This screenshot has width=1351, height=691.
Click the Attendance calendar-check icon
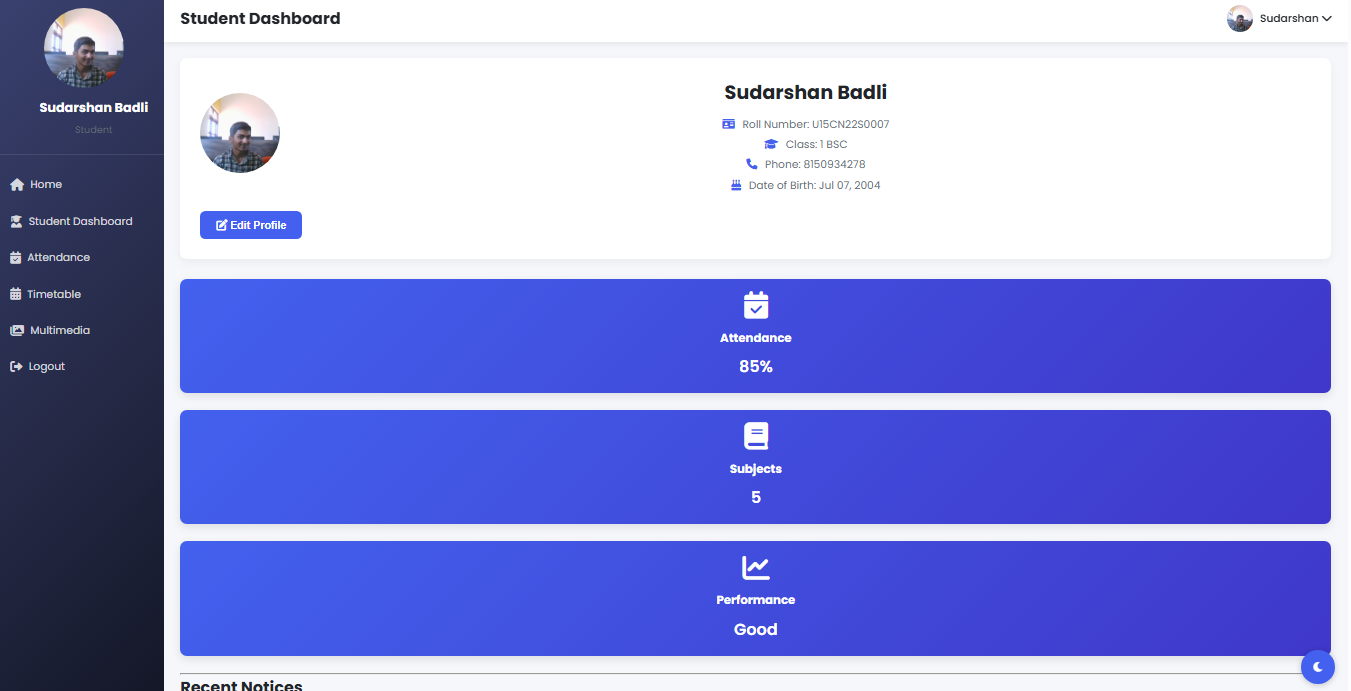click(x=755, y=305)
